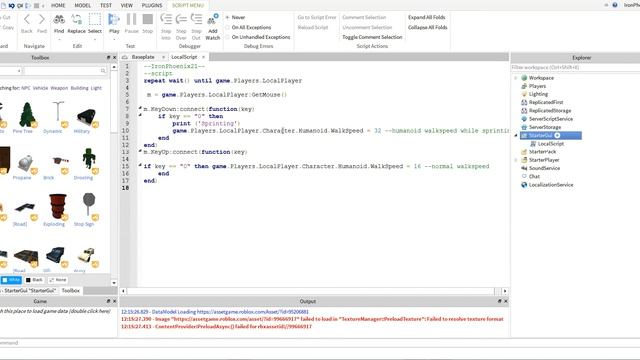Click the Step Over debugger icon
Screen dimensions: 640x360
click(181, 19)
